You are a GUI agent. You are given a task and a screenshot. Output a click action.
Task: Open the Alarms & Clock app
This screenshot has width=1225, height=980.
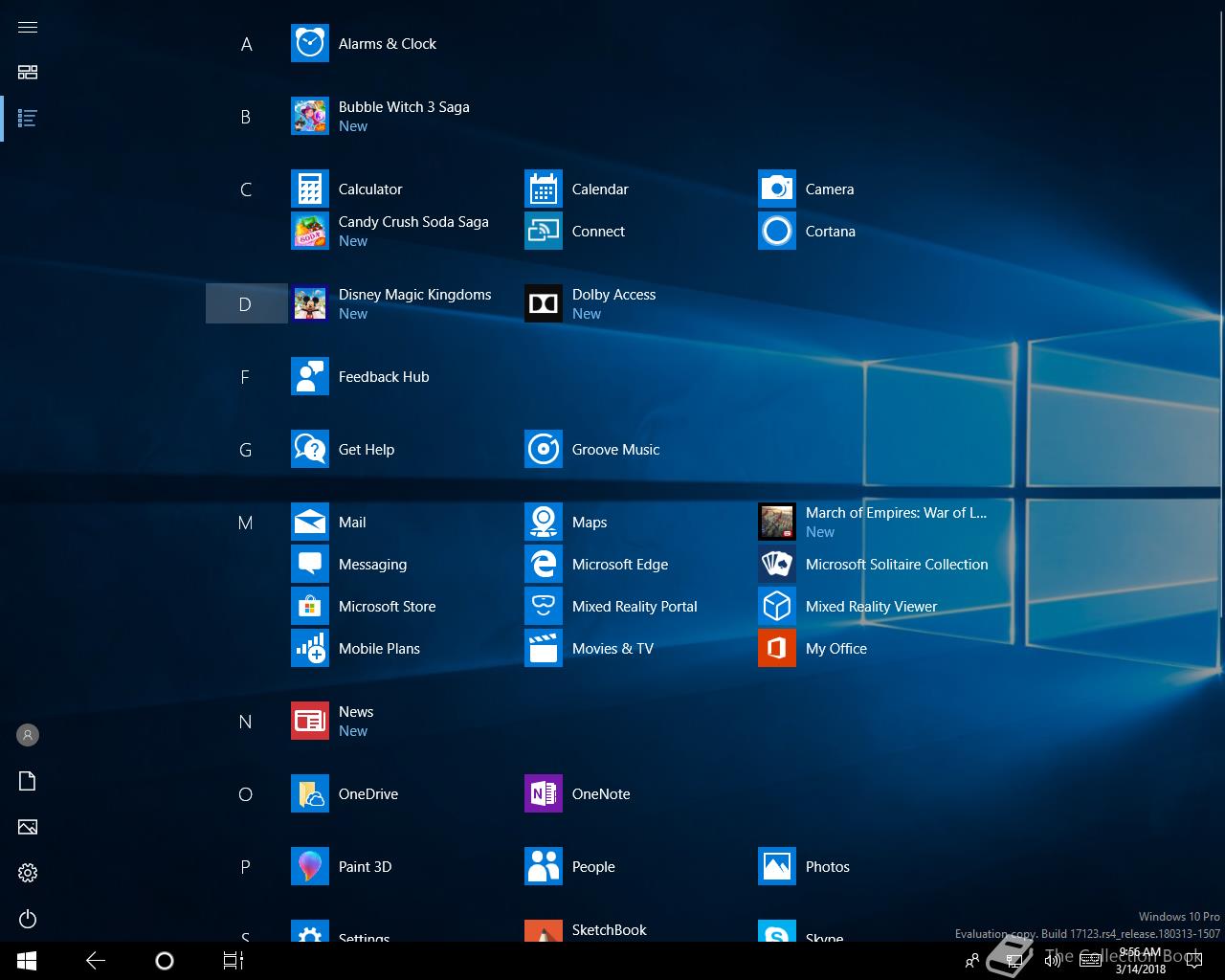[x=404, y=44]
